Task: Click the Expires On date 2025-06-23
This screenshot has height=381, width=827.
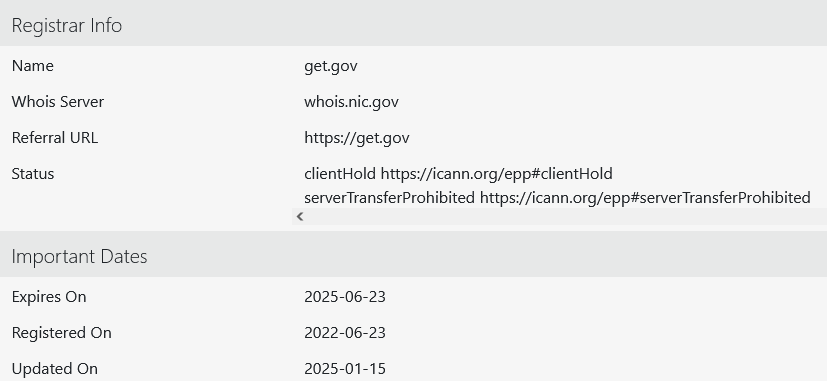Action: [345, 297]
